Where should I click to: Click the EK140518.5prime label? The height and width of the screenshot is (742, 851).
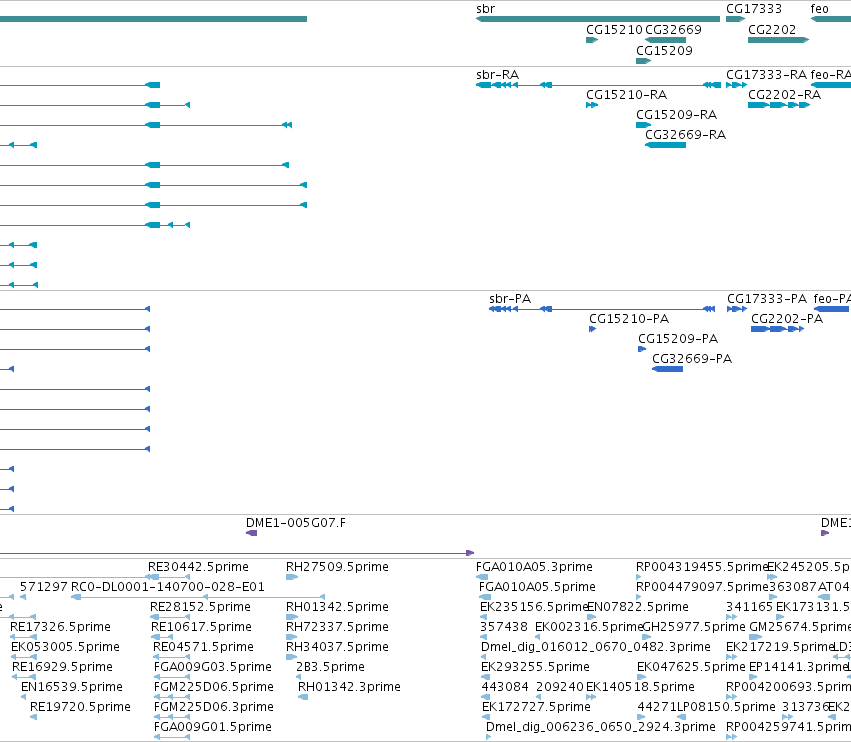640,687
